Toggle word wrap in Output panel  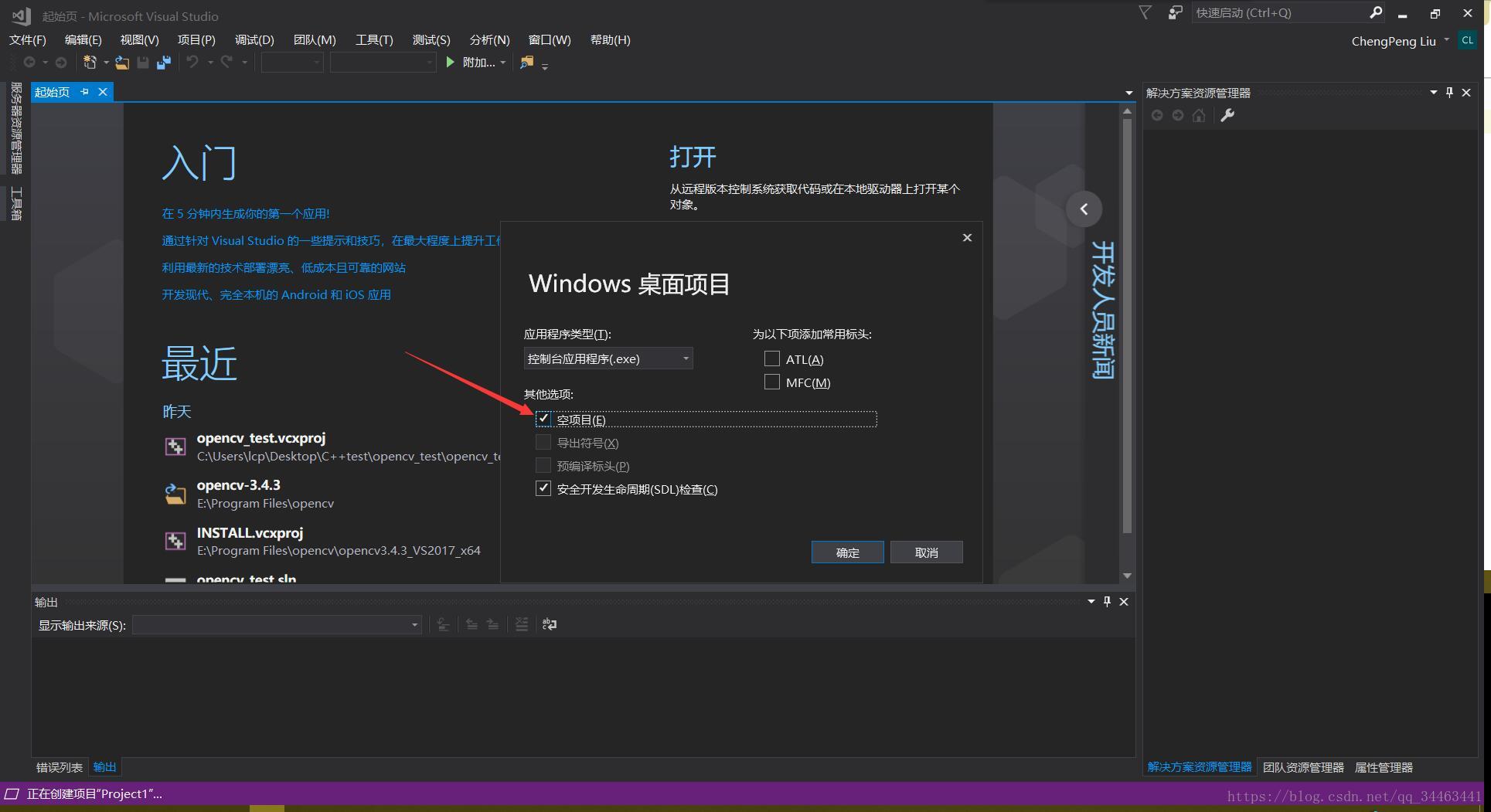coord(550,624)
